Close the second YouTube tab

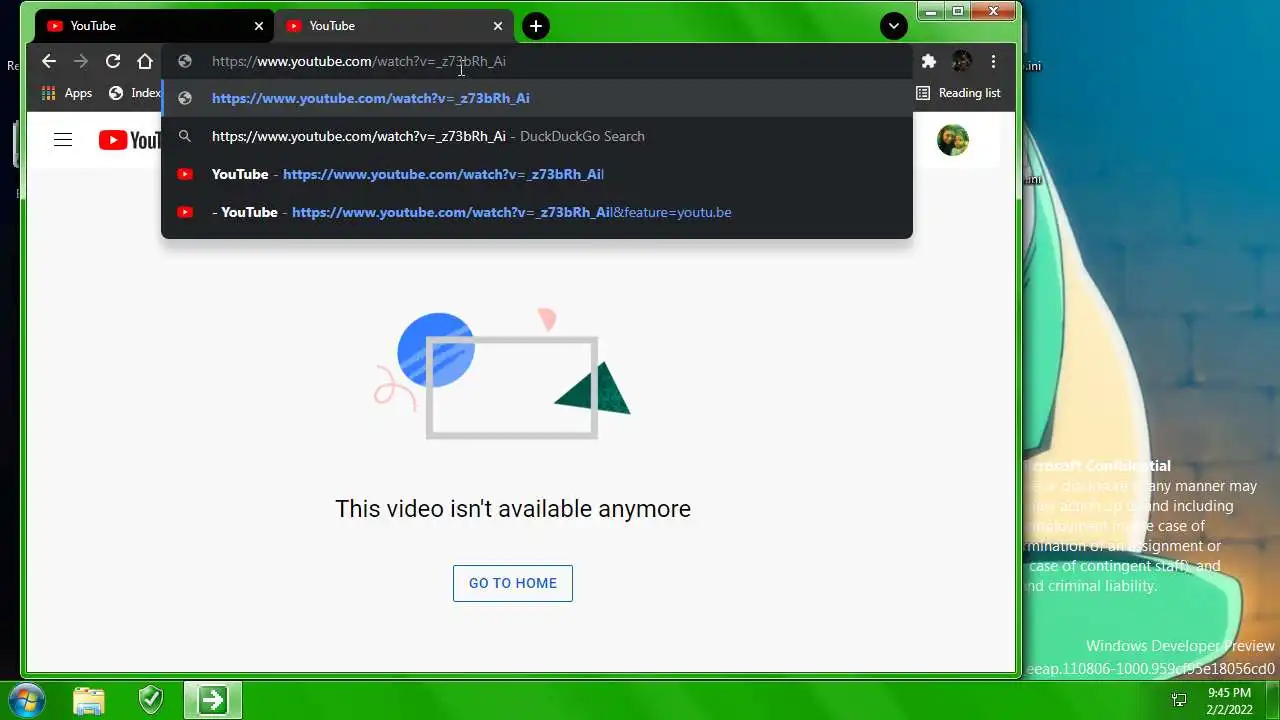tap(498, 26)
